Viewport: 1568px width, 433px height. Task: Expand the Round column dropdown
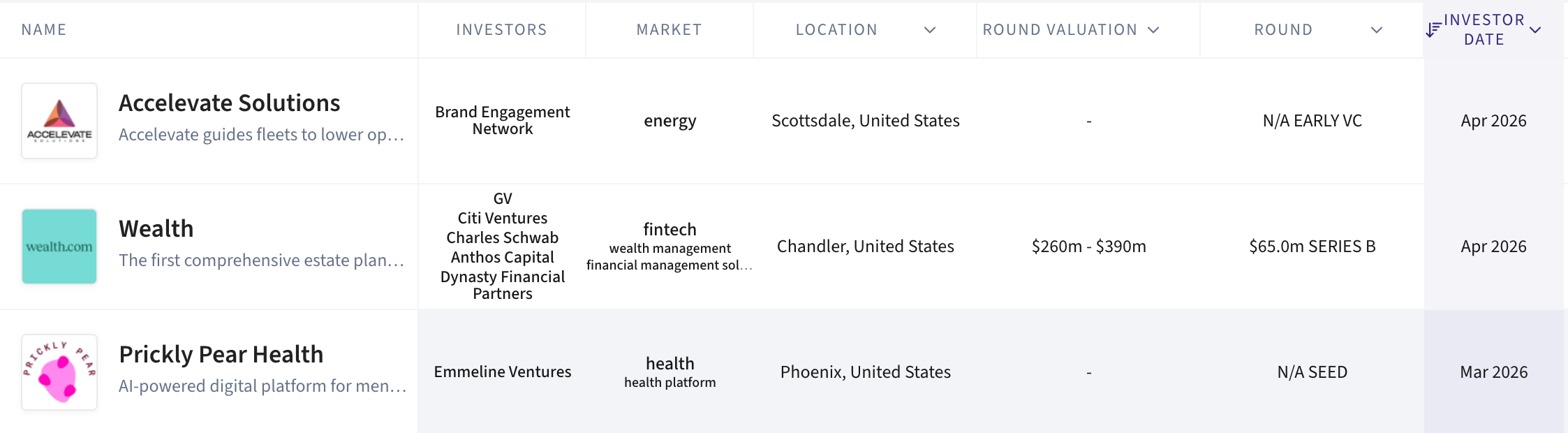1377,30
